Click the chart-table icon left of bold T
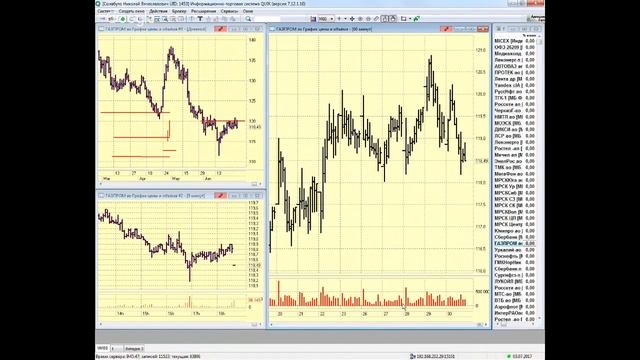This screenshot has height=360, width=640. click(x=192, y=19)
